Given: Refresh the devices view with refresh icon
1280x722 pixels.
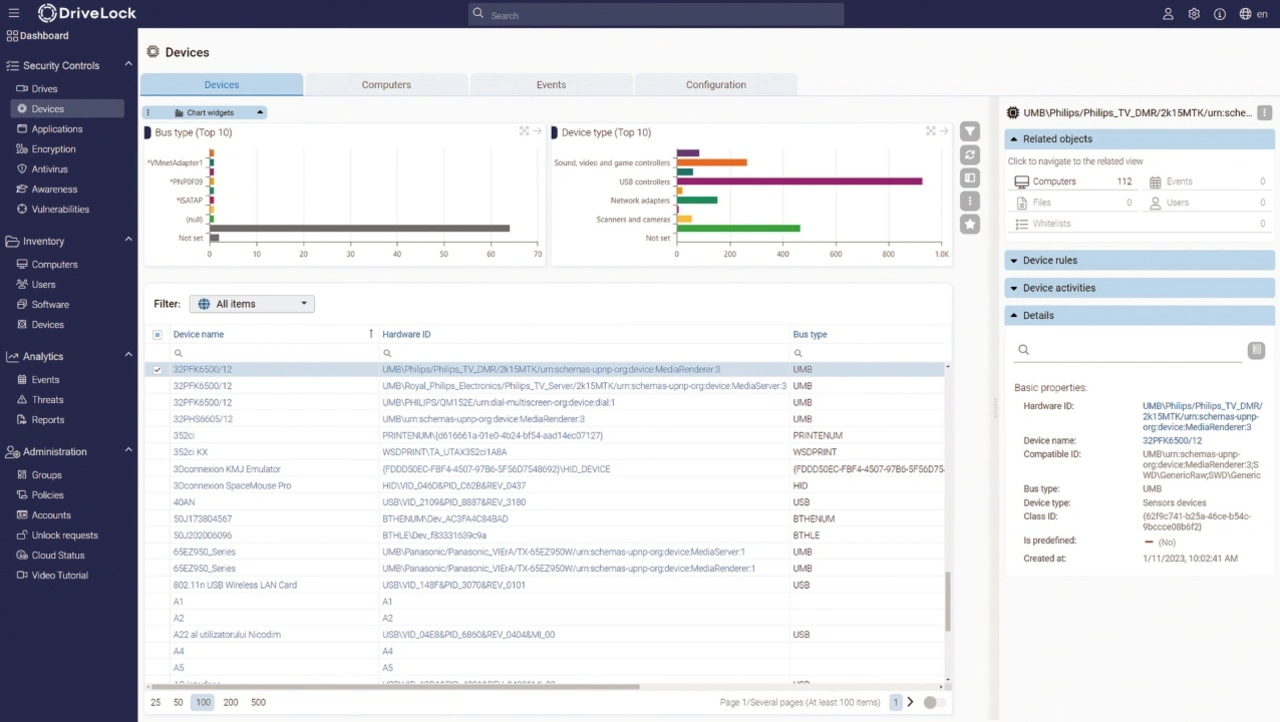Looking at the screenshot, I should pyautogui.click(x=970, y=155).
